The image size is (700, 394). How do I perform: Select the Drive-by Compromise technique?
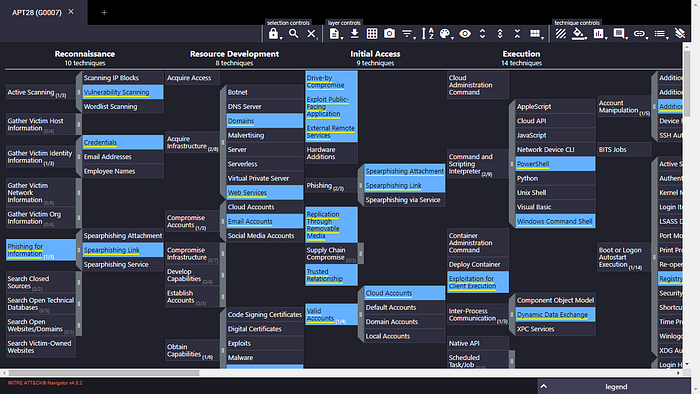[x=331, y=81]
